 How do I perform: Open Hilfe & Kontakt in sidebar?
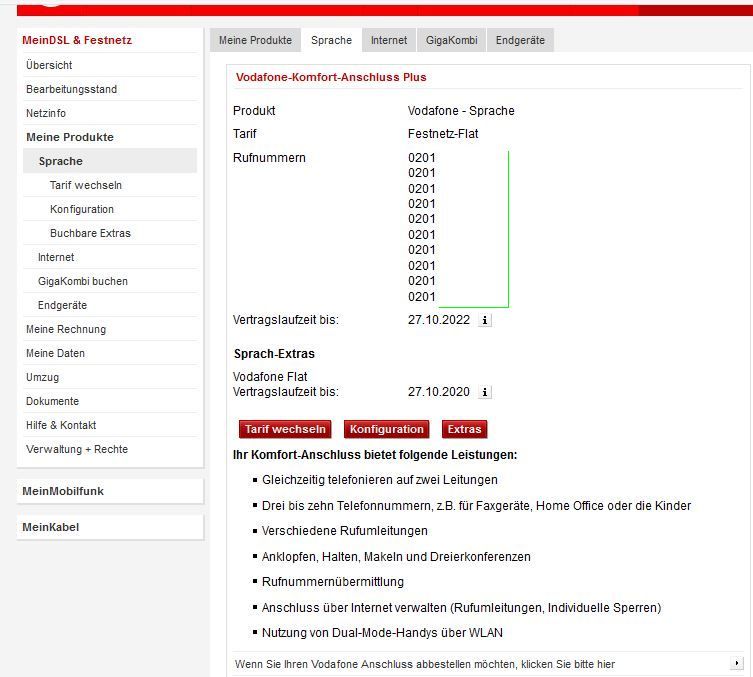[61, 425]
